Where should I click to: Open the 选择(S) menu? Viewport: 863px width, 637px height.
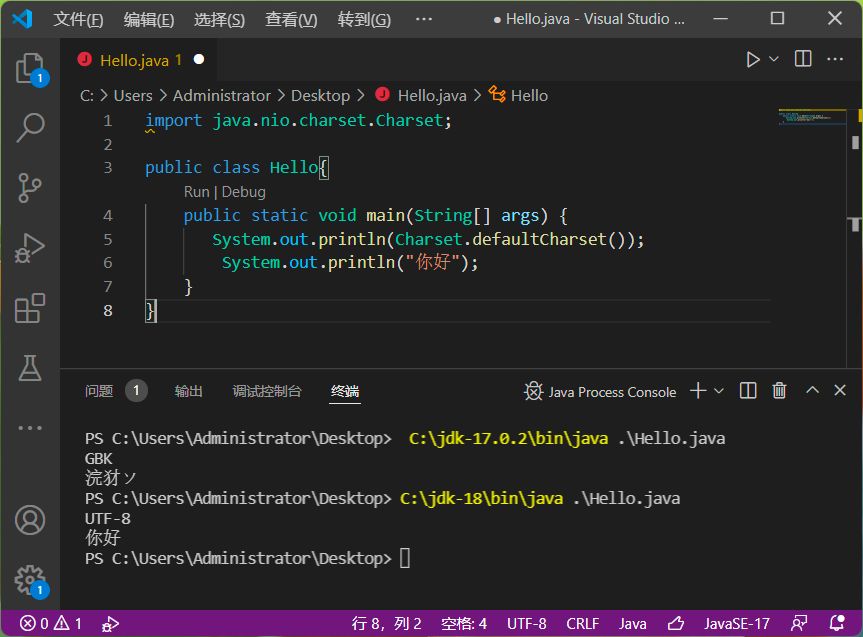219,20
